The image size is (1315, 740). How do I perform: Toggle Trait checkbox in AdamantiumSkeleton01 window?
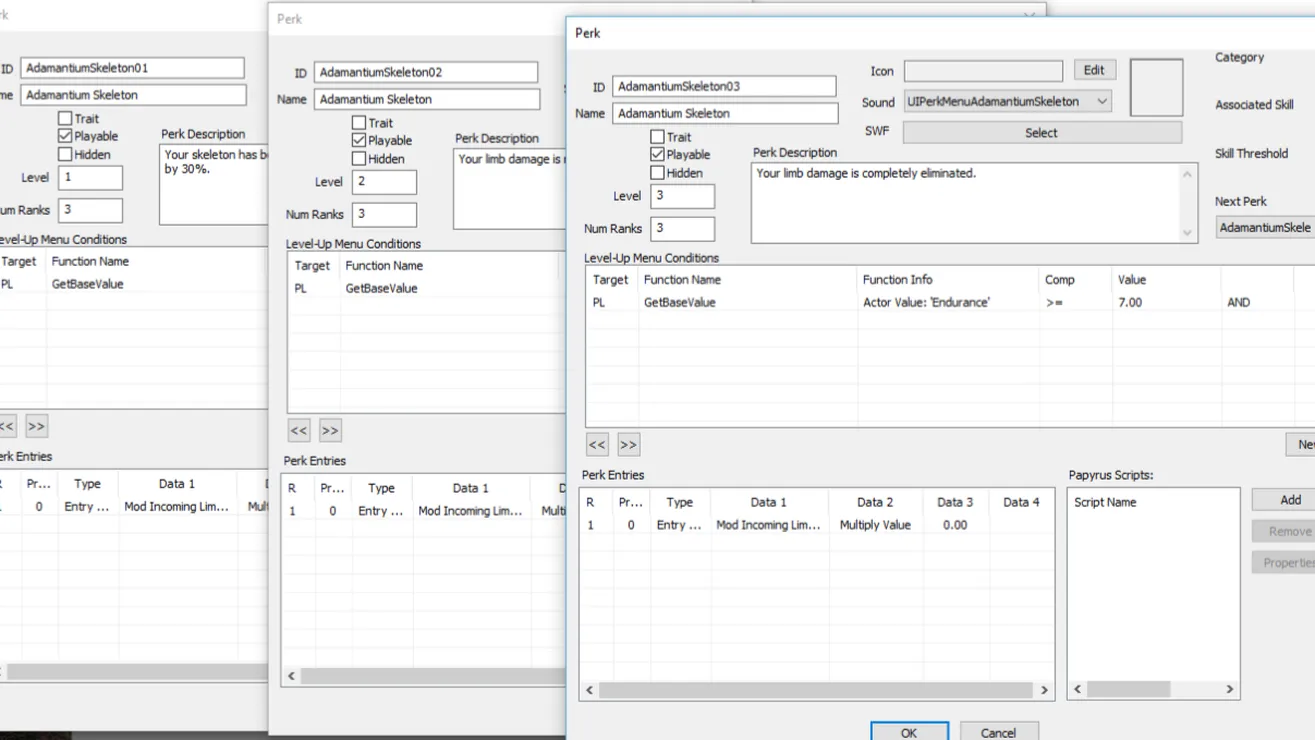pyautogui.click(x=64, y=119)
